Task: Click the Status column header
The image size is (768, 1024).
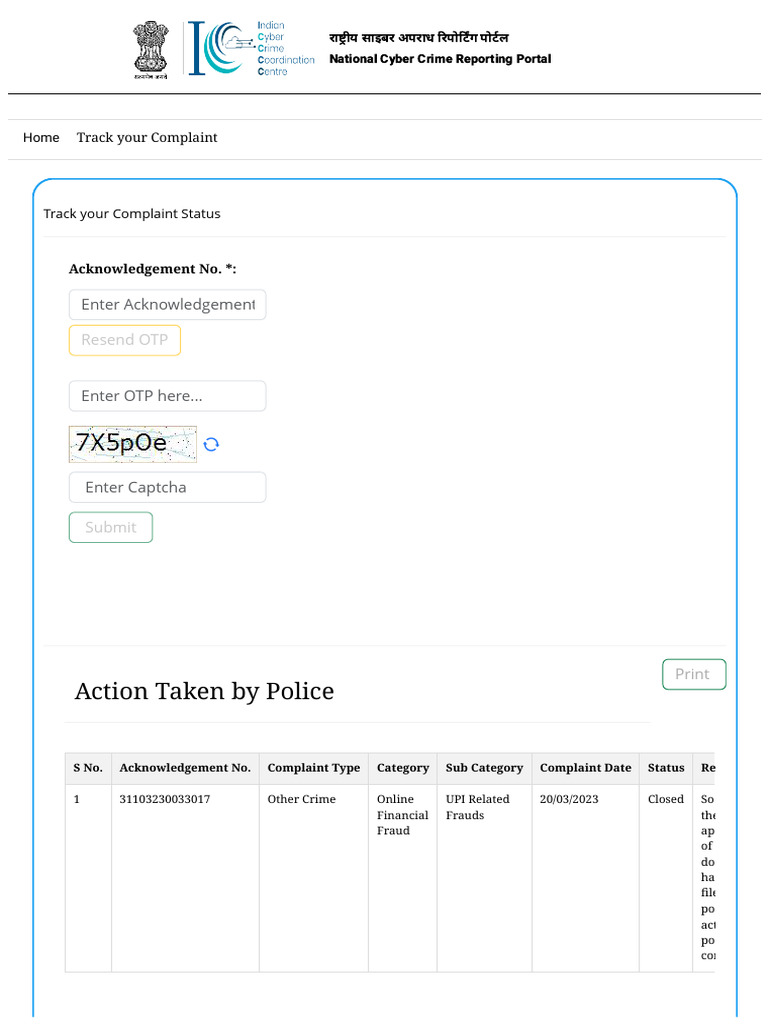Action: click(666, 768)
